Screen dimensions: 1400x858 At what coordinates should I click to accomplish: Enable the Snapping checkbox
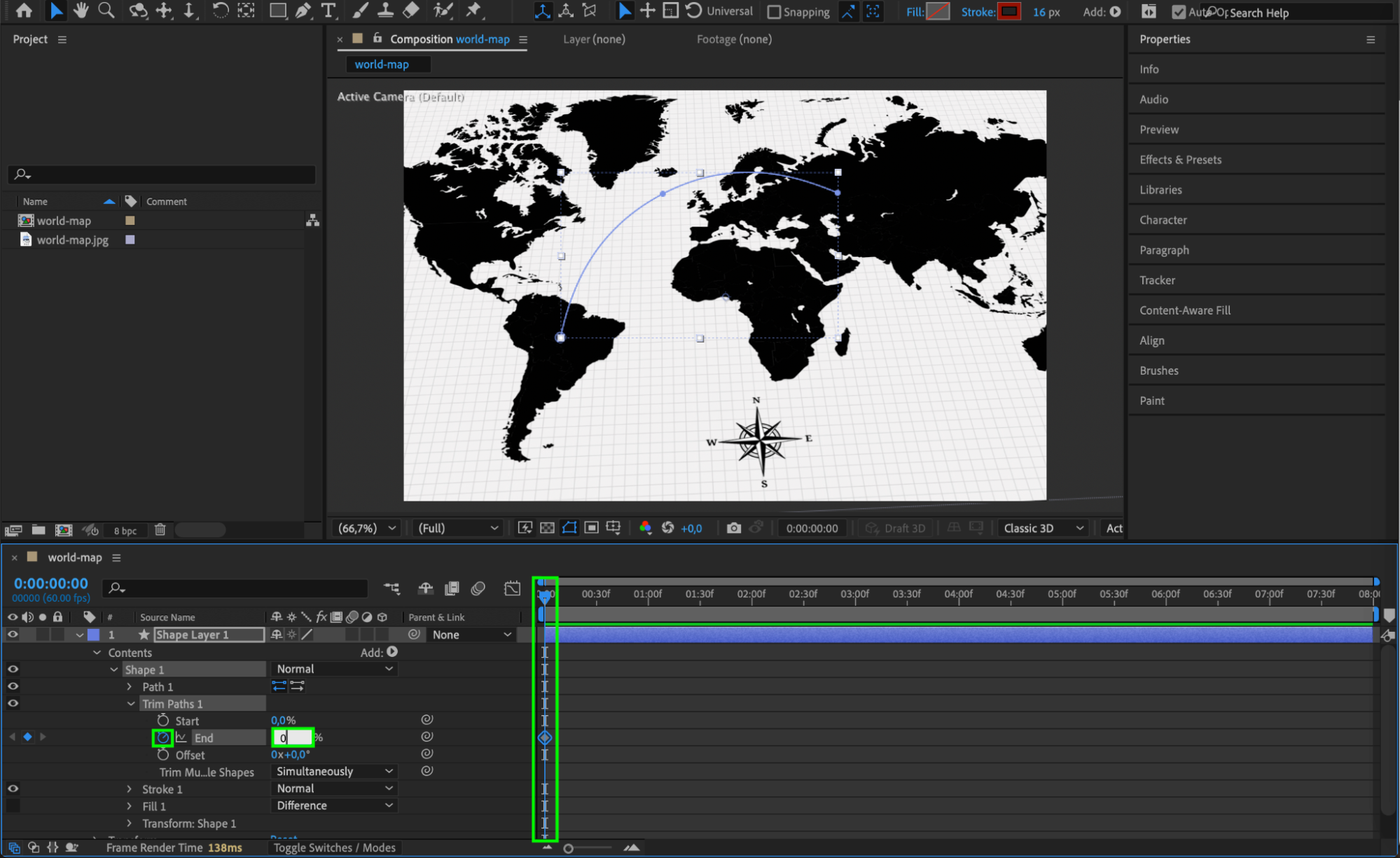tap(774, 12)
